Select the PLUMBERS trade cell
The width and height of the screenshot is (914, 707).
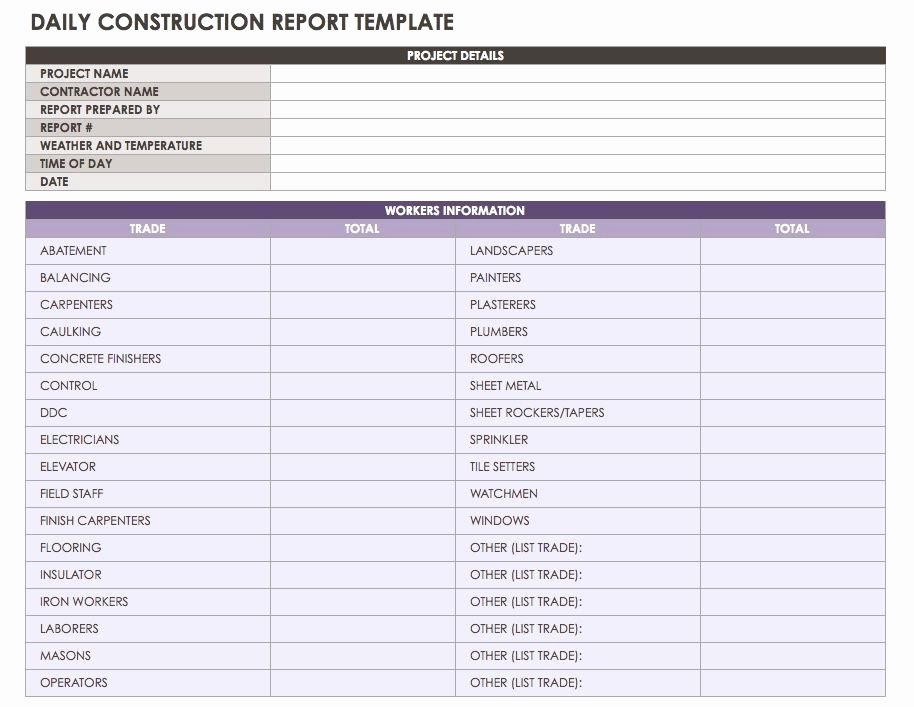pyautogui.click(x=578, y=332)
